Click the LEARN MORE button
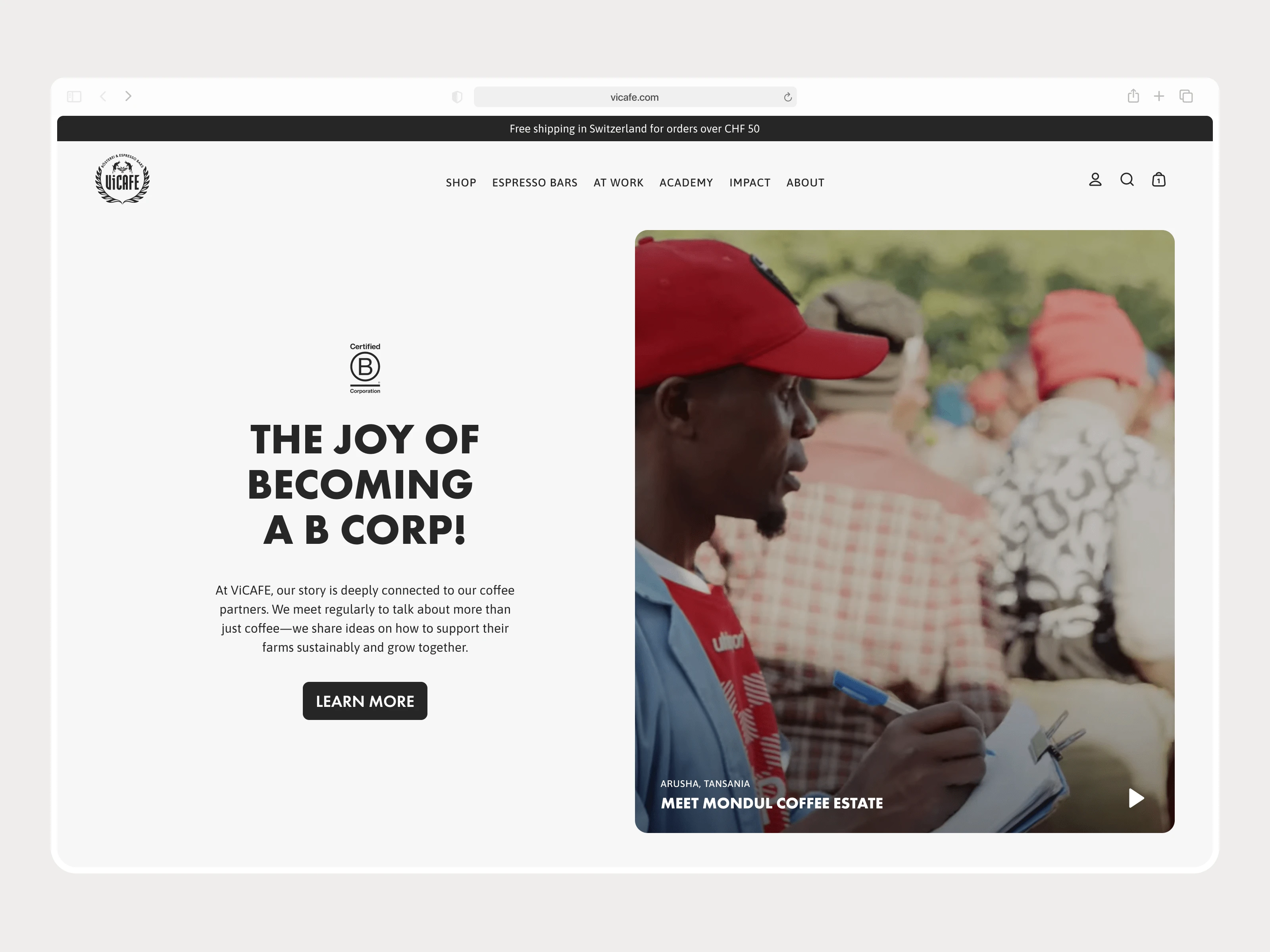This screenshot has height=952, width=1270. pos(365,701)
